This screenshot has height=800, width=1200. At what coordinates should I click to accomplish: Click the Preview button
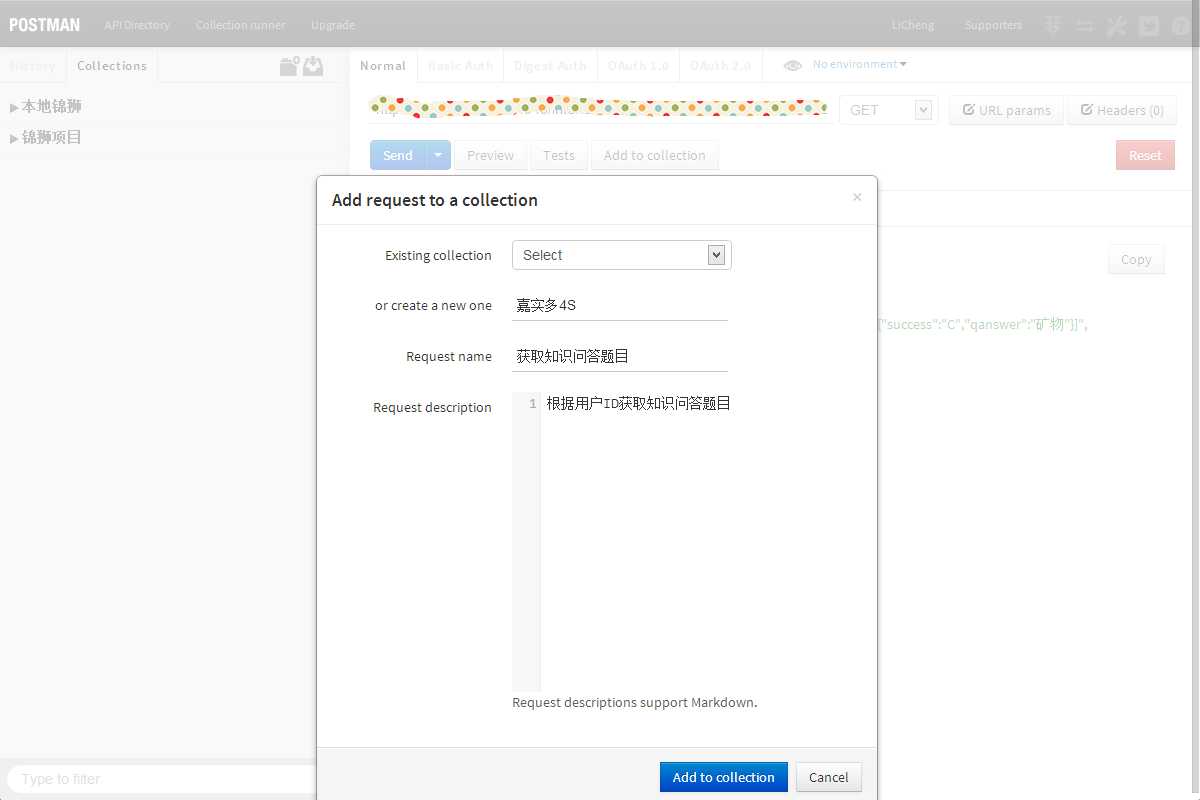490,155
